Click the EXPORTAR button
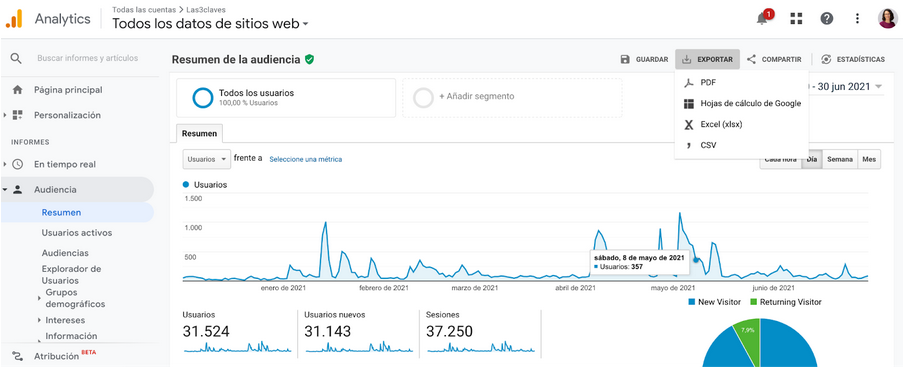Screen dimensions: 903x367 coord(708,59)
